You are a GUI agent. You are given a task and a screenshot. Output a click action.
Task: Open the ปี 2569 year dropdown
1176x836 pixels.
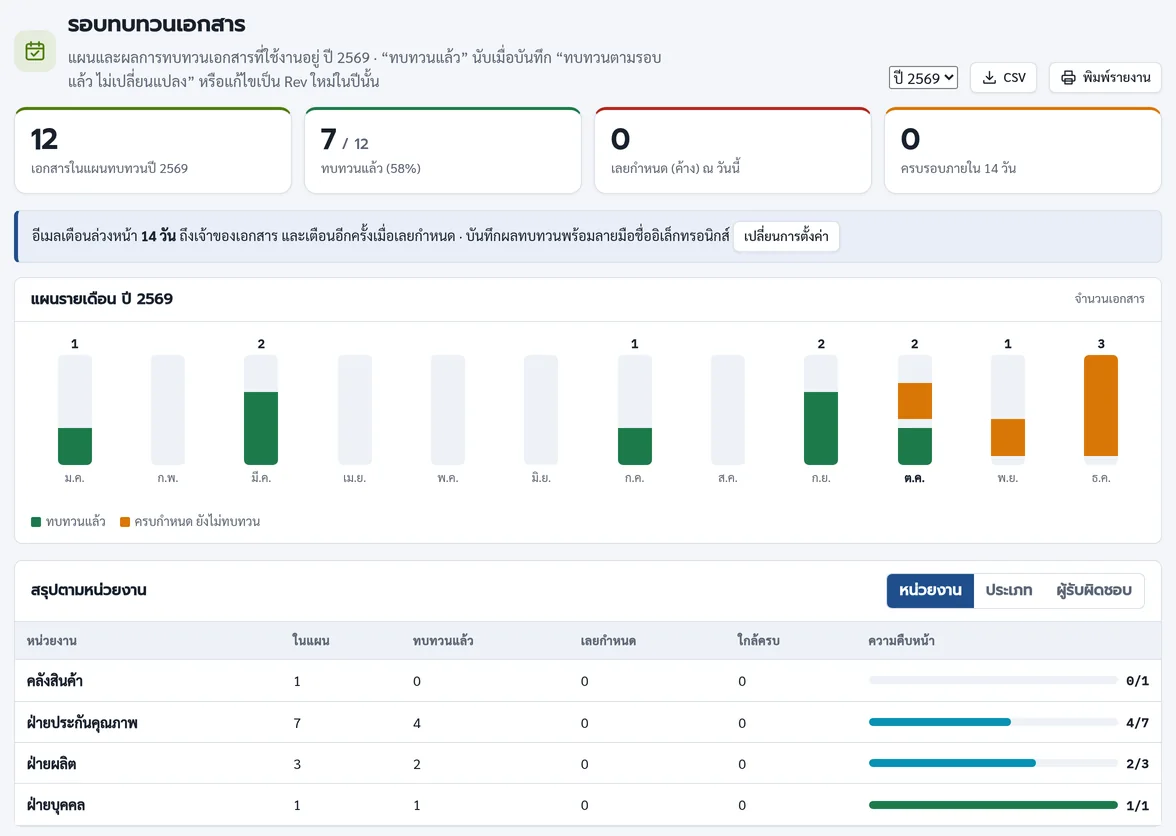pyautogui.click(x=923, y=77)
